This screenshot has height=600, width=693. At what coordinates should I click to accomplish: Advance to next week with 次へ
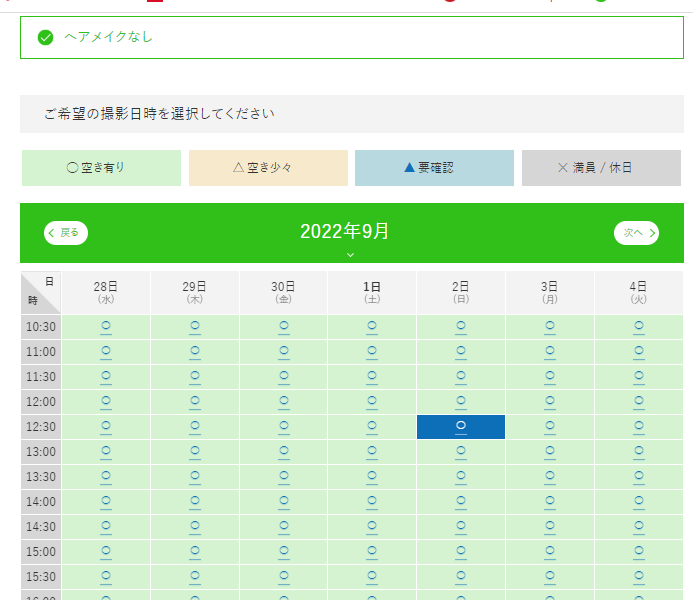click(636, 232)
